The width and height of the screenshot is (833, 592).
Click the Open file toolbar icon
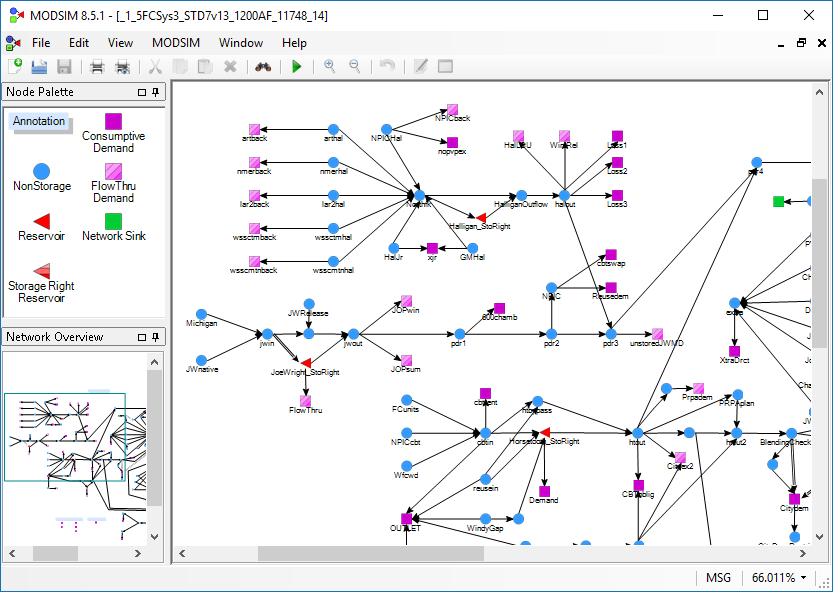tap(40, 67)
